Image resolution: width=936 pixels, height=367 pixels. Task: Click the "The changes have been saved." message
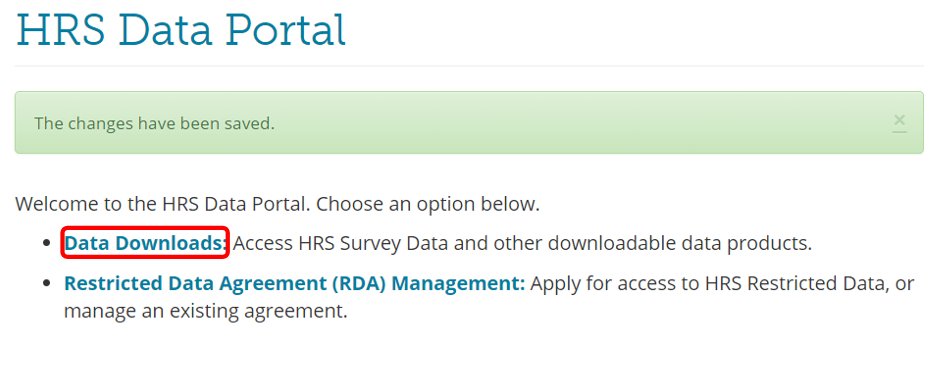(154, 124)
